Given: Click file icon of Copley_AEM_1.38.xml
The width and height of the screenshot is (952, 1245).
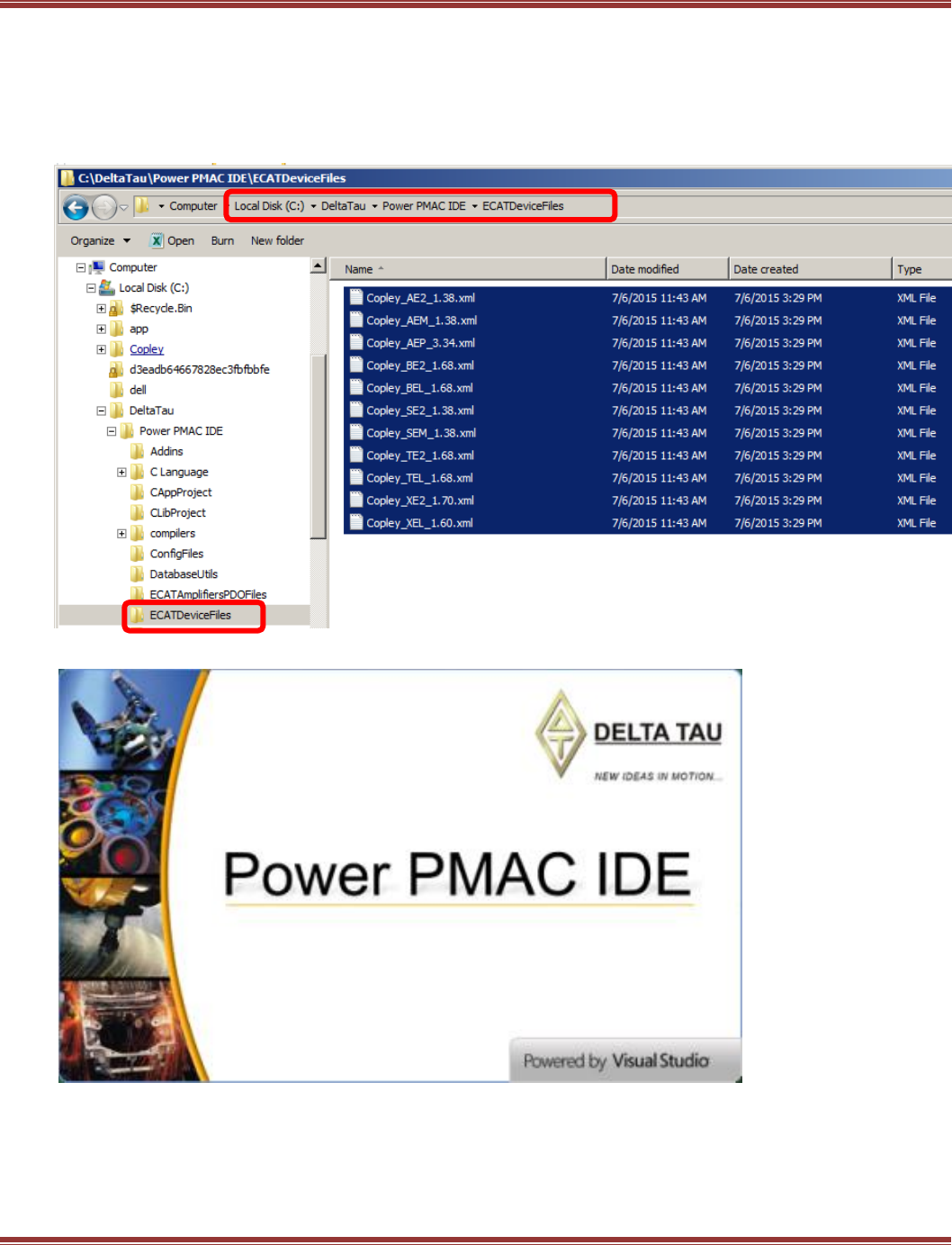Looking at the screenshot, I should pos(356,320).
